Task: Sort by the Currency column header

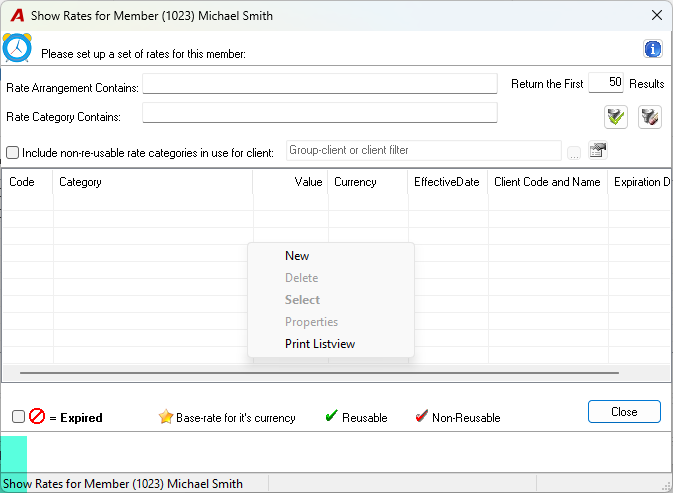Action: coord(368,182)
